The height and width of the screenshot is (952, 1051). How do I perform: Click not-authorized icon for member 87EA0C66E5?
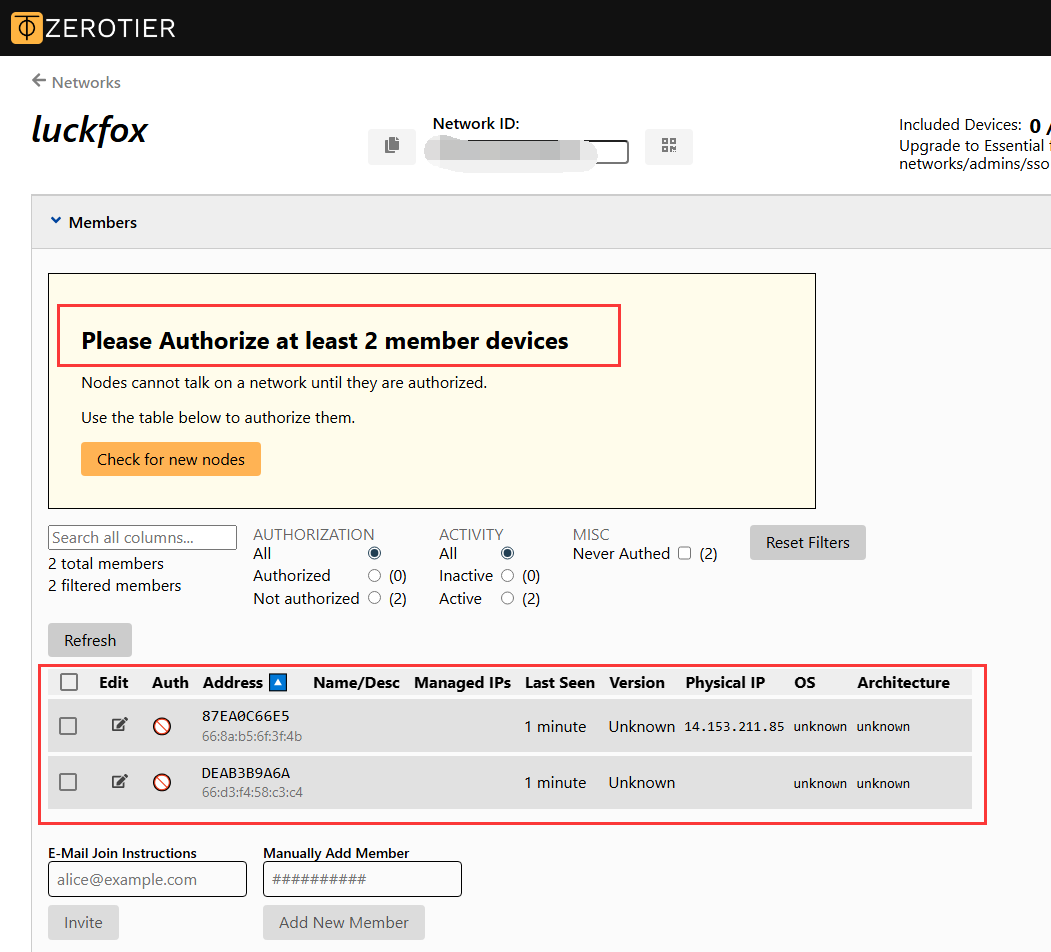(x=162, y=726)
